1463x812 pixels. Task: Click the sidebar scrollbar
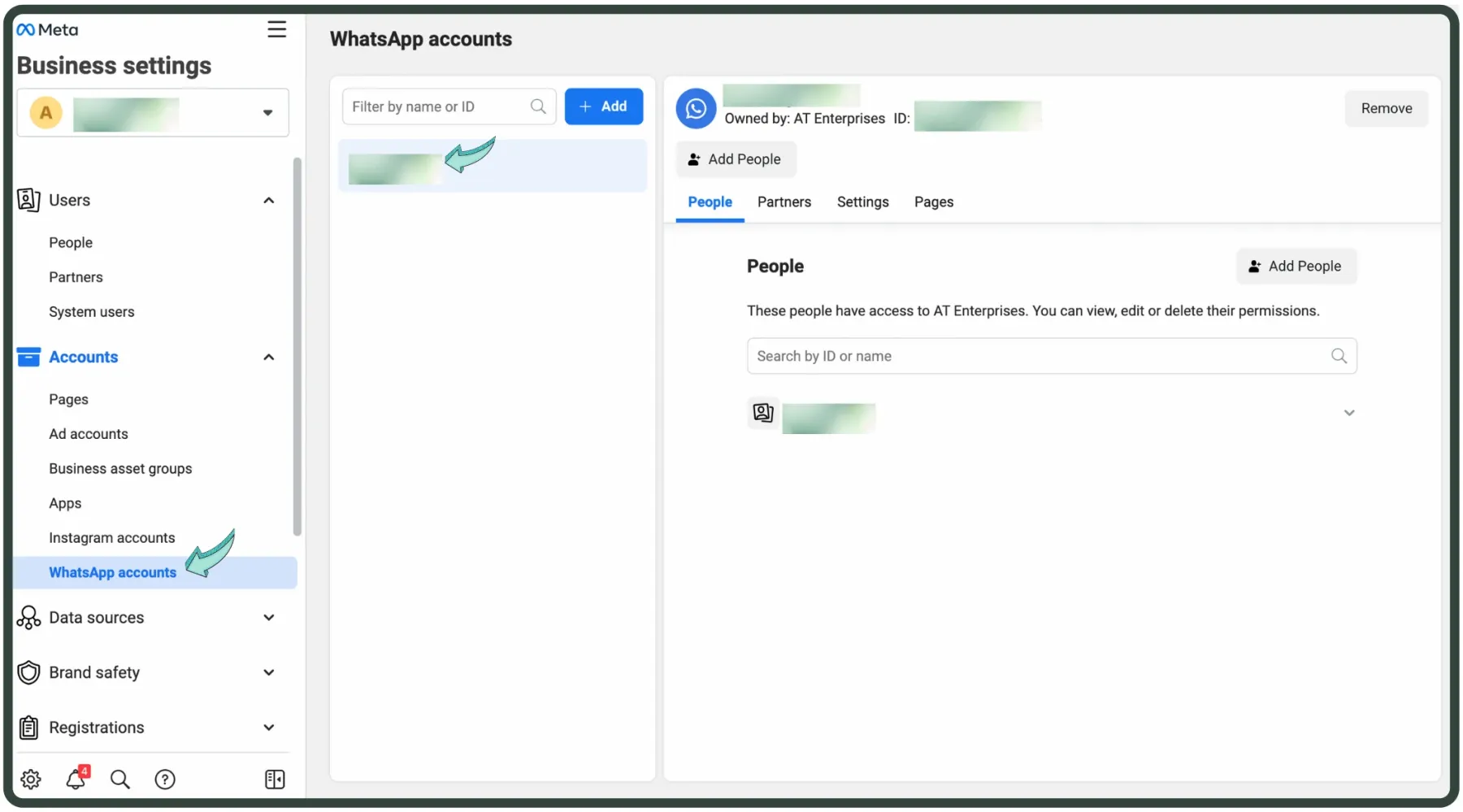click(297, 347)
